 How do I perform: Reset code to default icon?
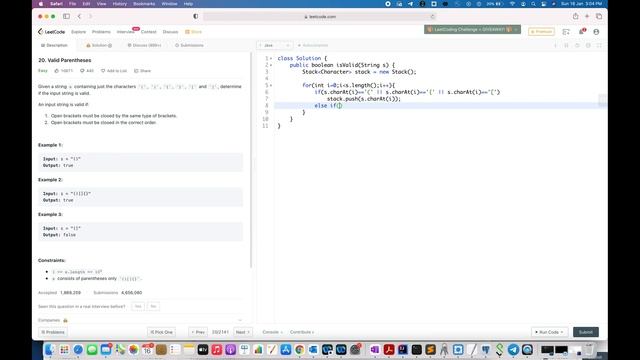tap(577, 45)
